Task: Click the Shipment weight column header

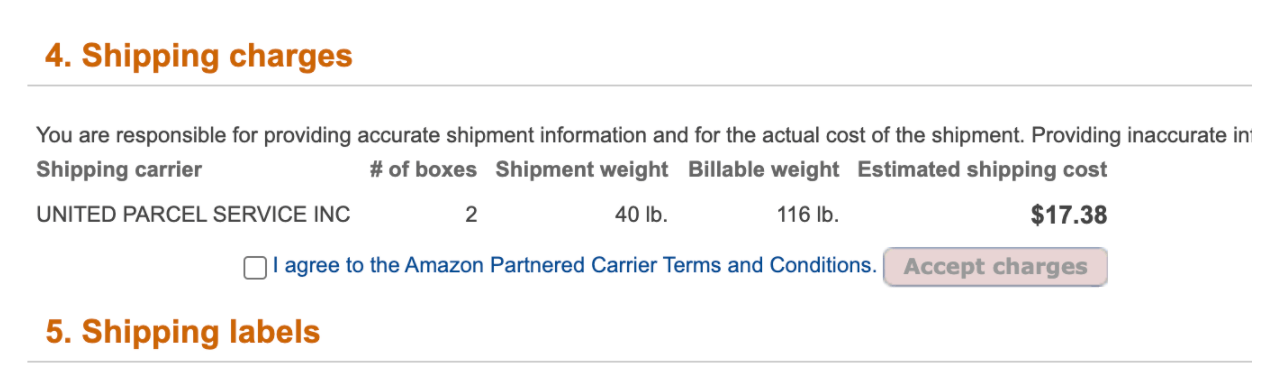Action: pyautogui.click(x=581, y=170)
